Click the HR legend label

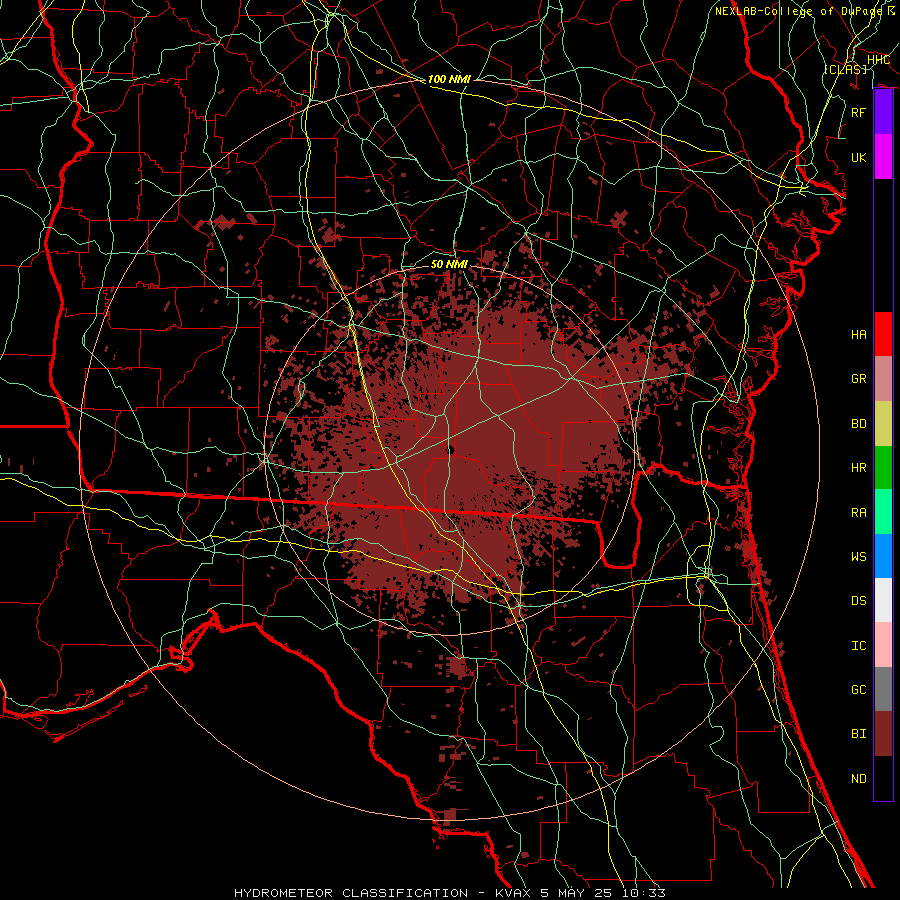point(859,468)
